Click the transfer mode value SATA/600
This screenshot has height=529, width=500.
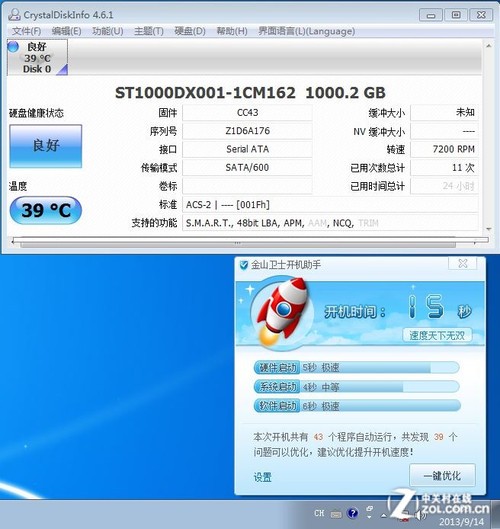(247, 168)
